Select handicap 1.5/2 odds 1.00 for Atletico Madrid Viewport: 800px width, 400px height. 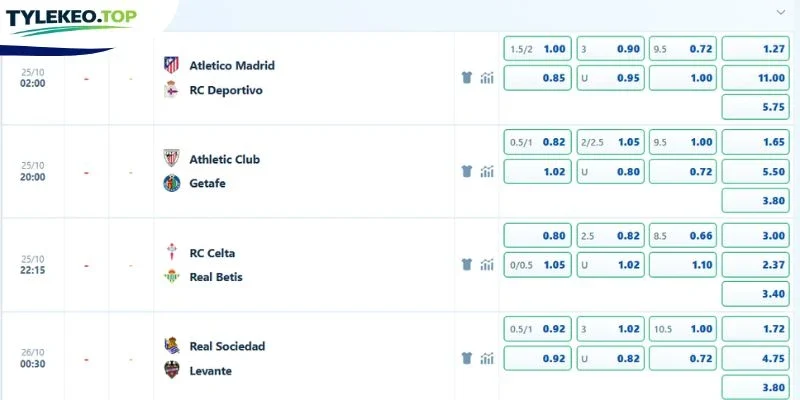coord(538,49)
